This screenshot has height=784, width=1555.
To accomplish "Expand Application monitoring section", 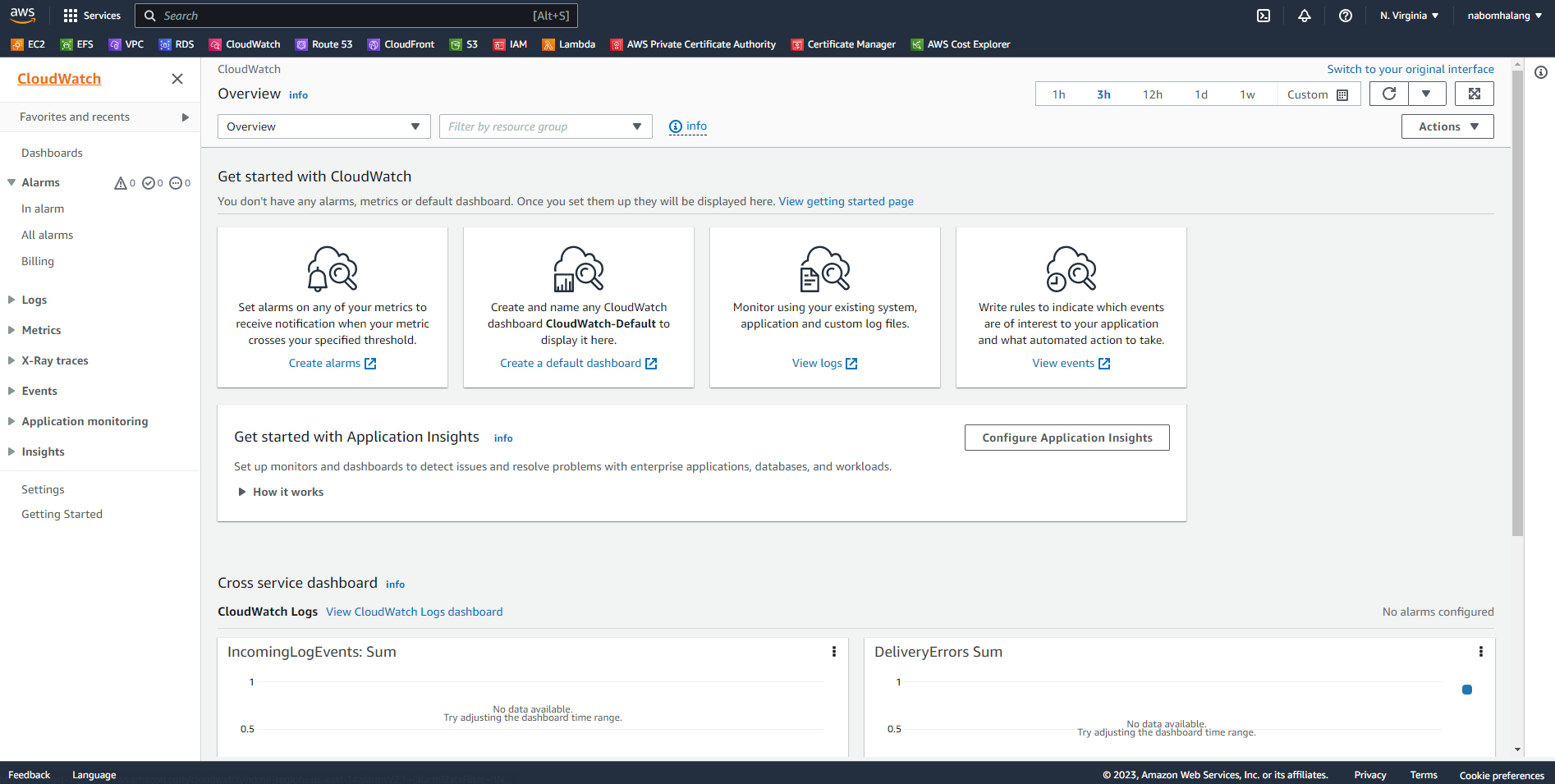I will coord(11,421).
